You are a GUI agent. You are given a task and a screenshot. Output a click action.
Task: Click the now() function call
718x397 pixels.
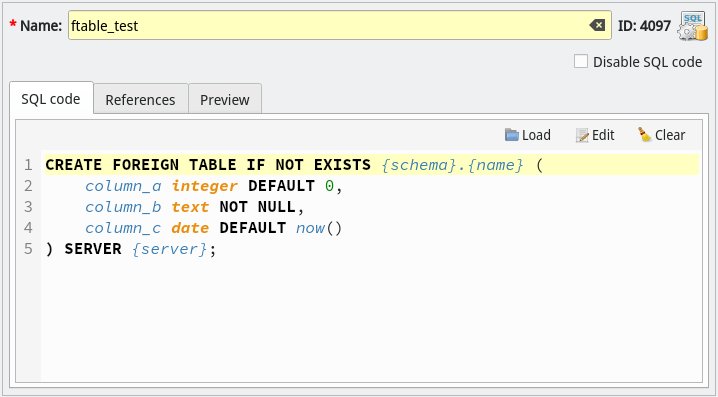point(319,228)
